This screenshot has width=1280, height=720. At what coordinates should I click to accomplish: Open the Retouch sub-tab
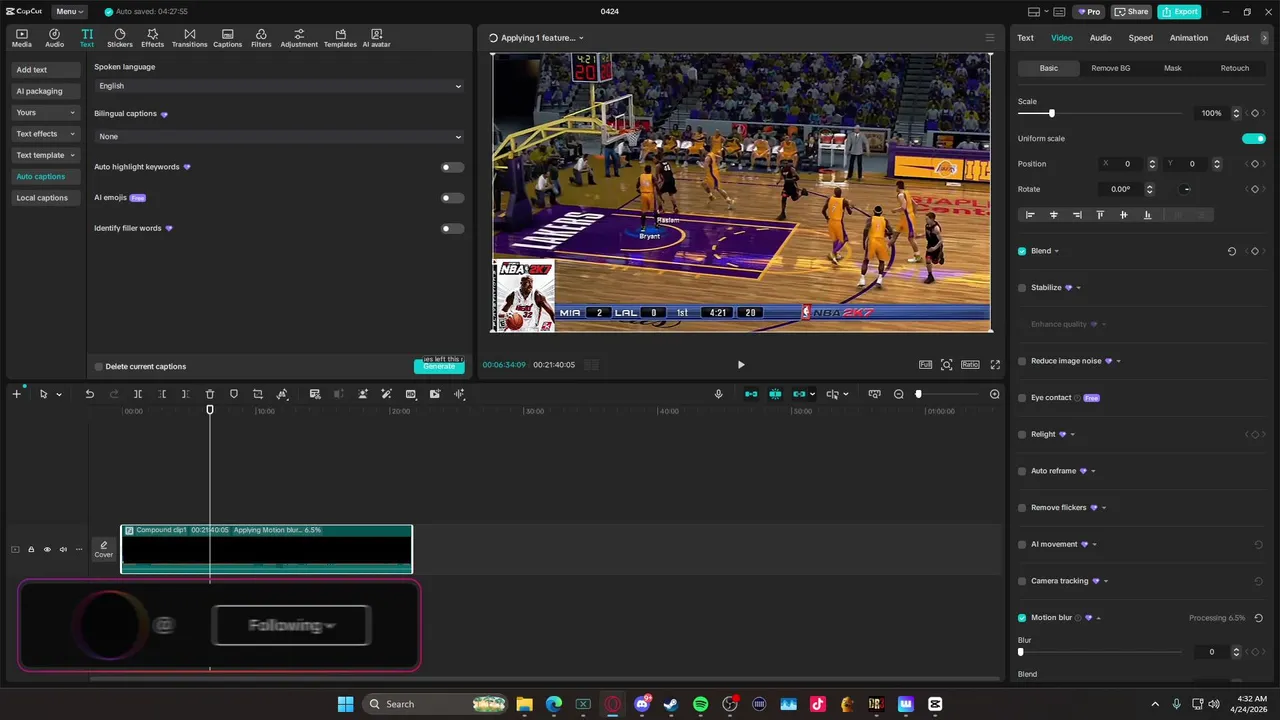pos(1234,68)
